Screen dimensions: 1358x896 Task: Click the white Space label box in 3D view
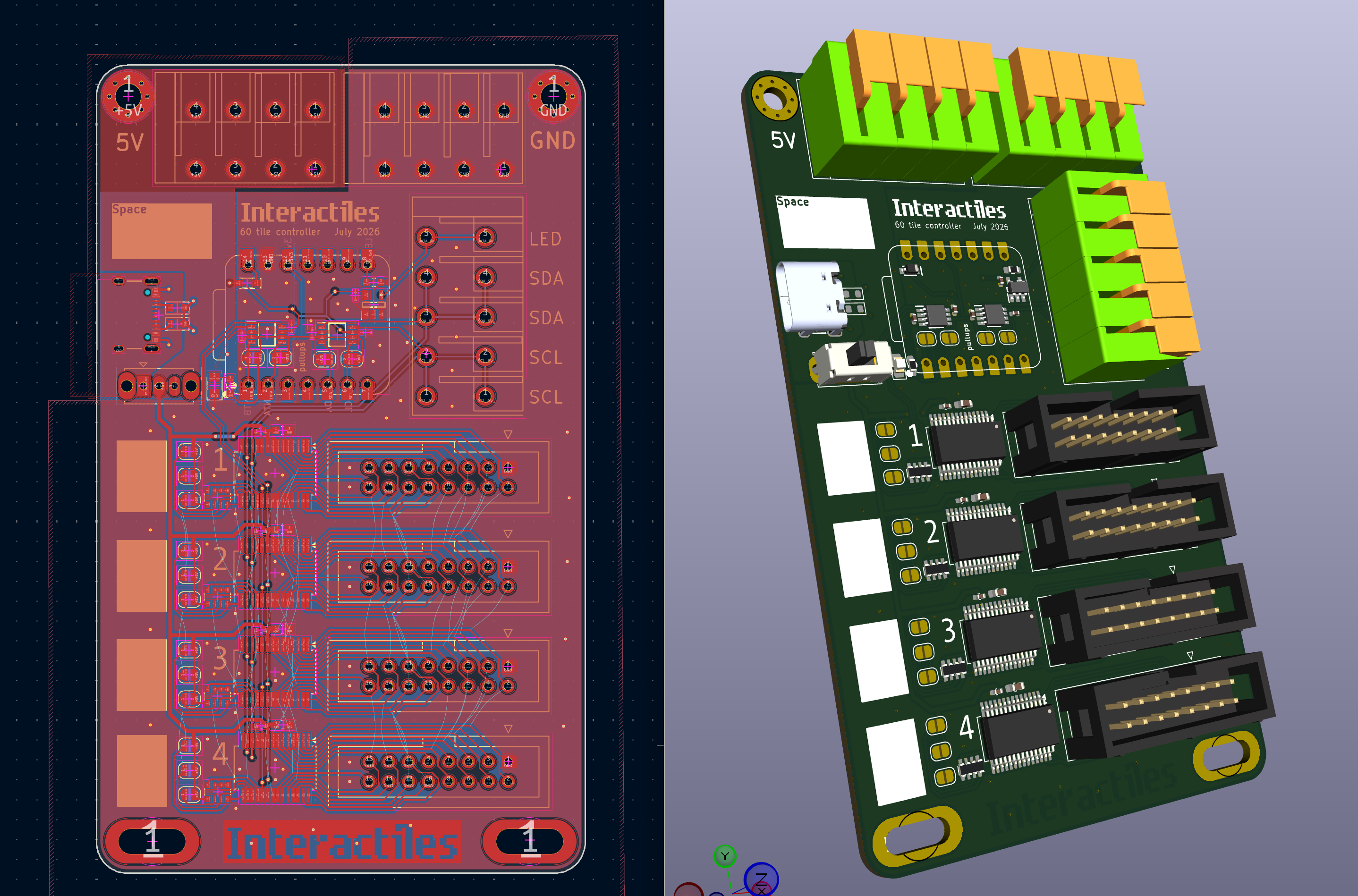point(825,223)
